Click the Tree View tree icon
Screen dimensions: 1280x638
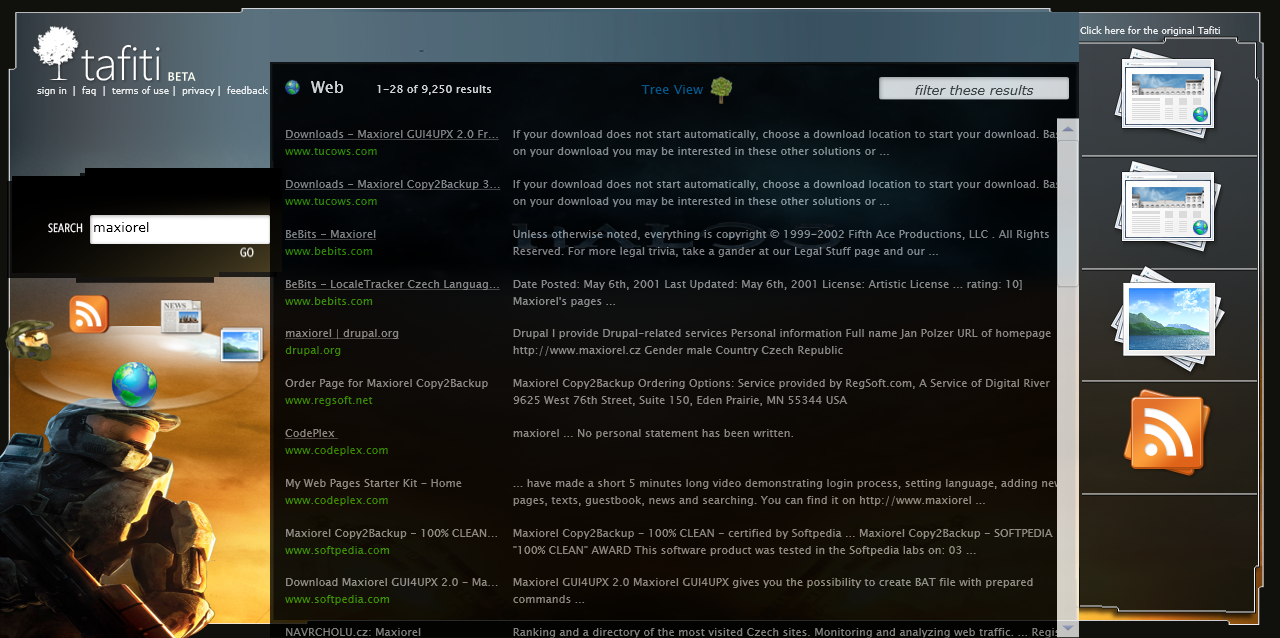[x=721, y=90]
